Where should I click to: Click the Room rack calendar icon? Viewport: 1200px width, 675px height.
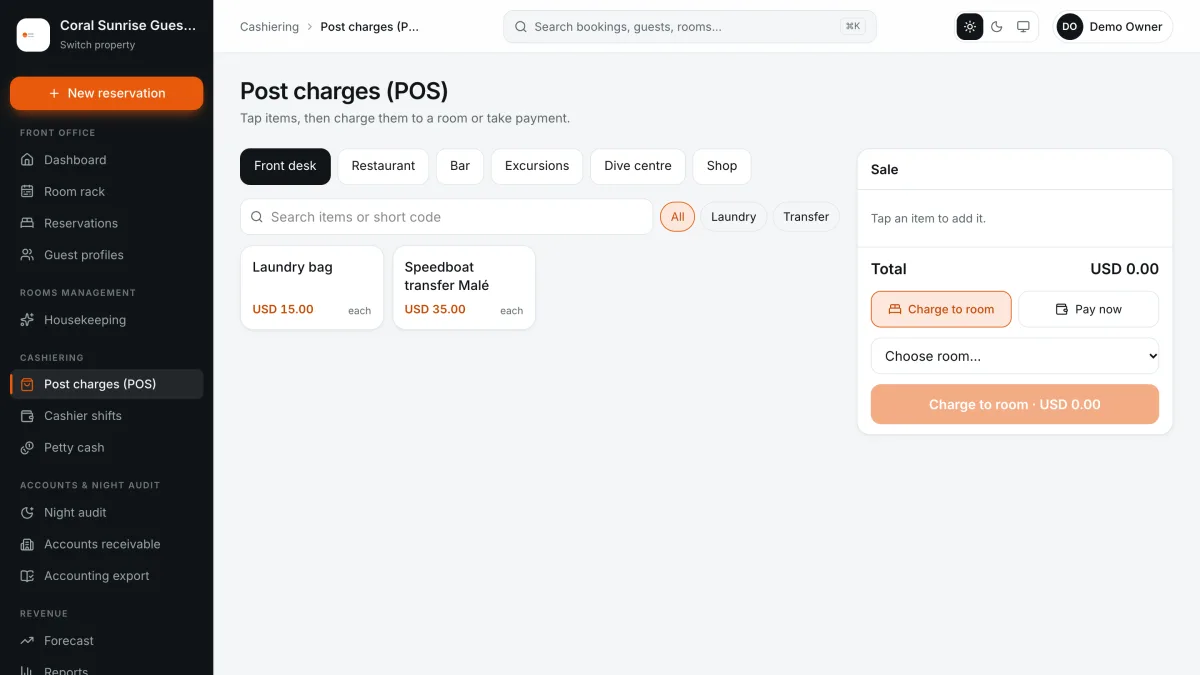tap(27, 192)
